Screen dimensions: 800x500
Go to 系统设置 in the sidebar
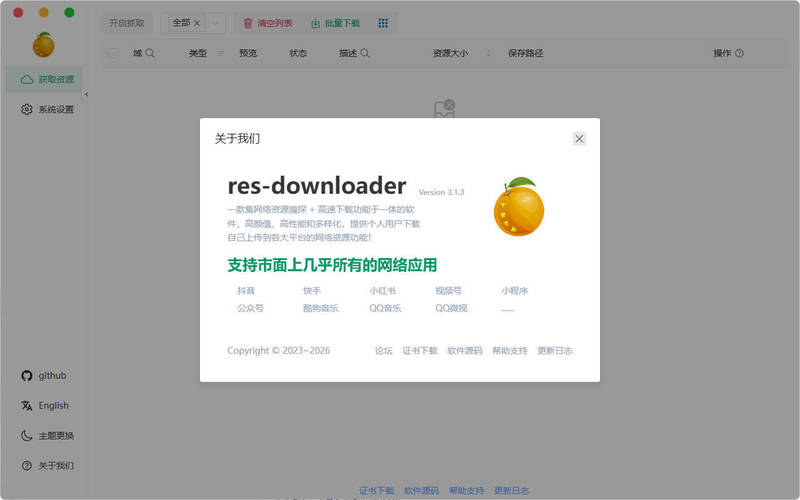click(47, 109)
